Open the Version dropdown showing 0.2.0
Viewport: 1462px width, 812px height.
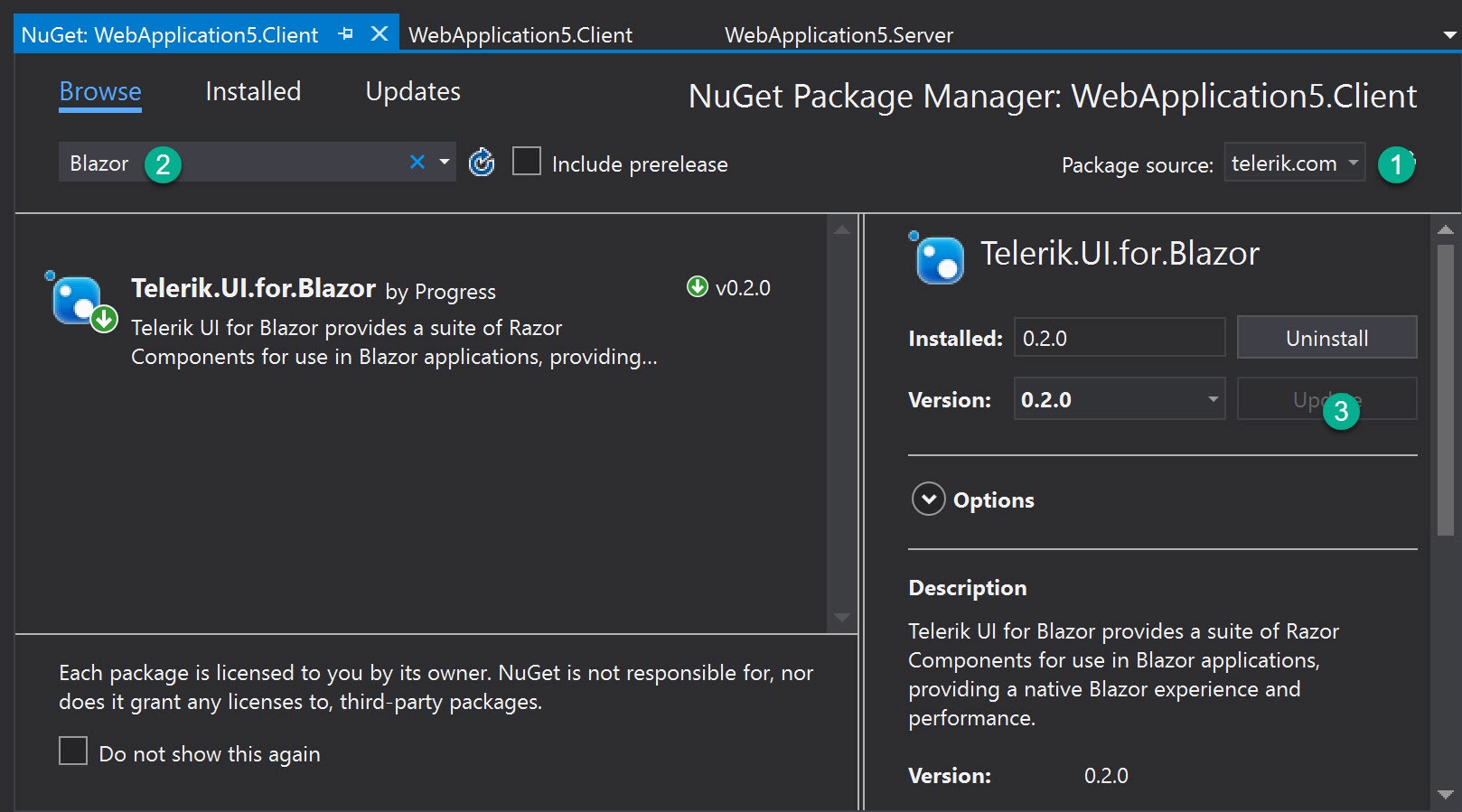[1119, 399]
